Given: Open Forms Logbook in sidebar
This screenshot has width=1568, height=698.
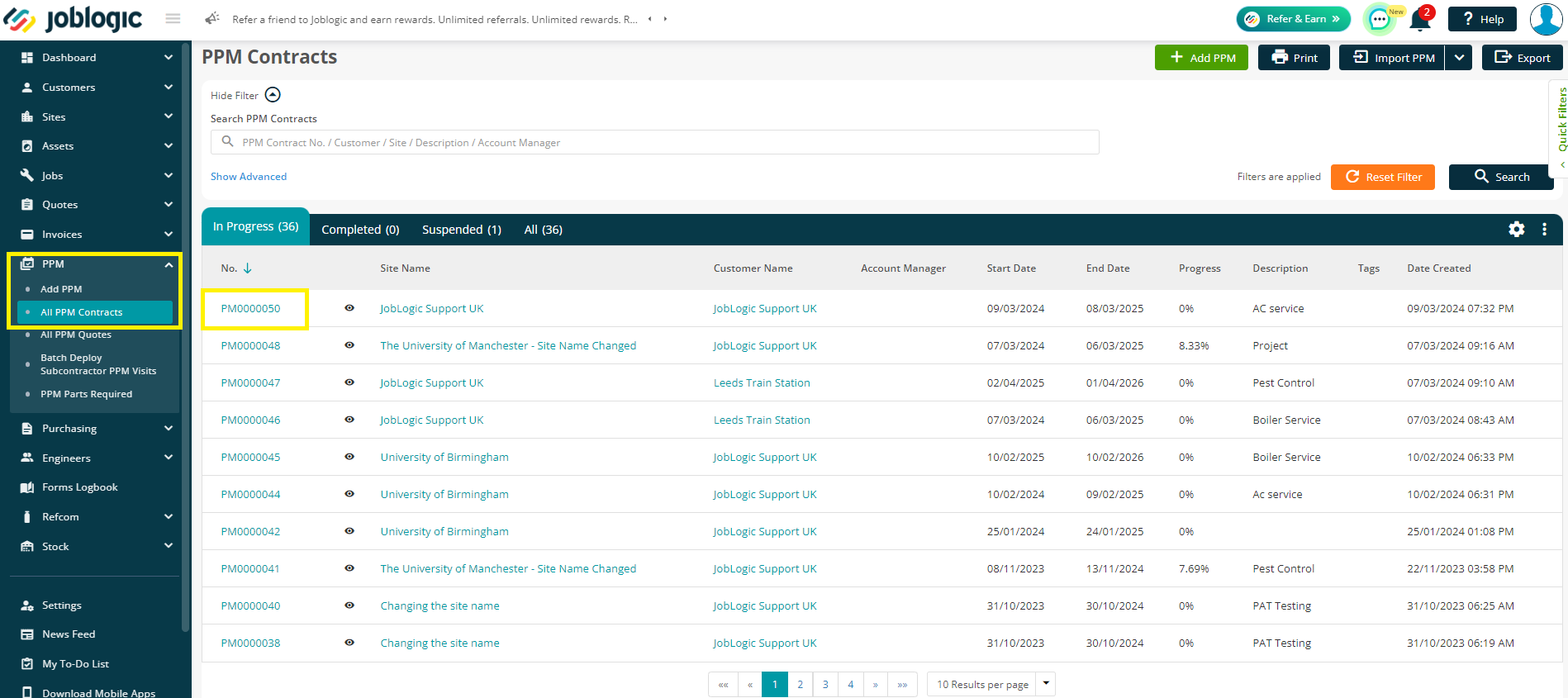Looking at the screenshot, I should point(79,487).
